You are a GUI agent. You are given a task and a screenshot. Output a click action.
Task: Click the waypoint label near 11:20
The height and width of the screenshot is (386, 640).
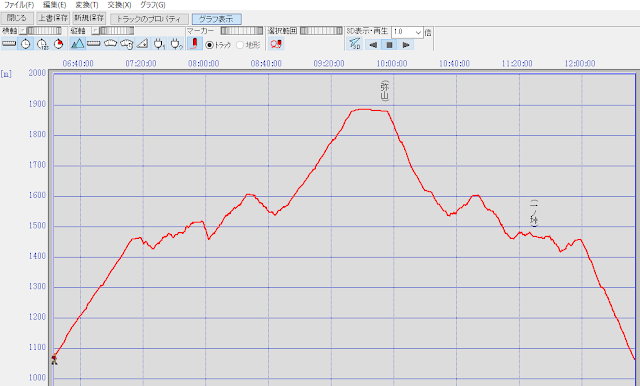coord(534,213)
